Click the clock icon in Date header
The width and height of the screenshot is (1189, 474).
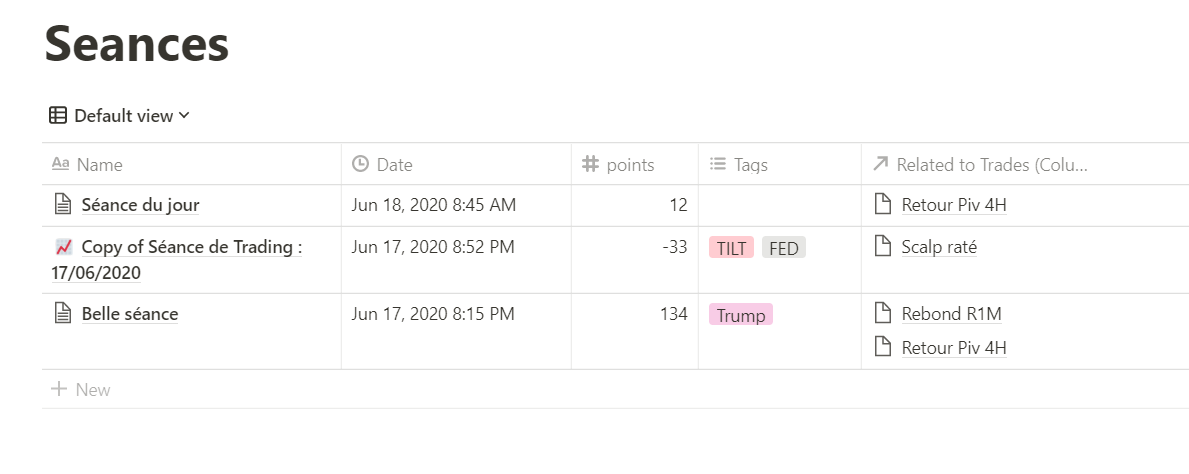(361, 165)
